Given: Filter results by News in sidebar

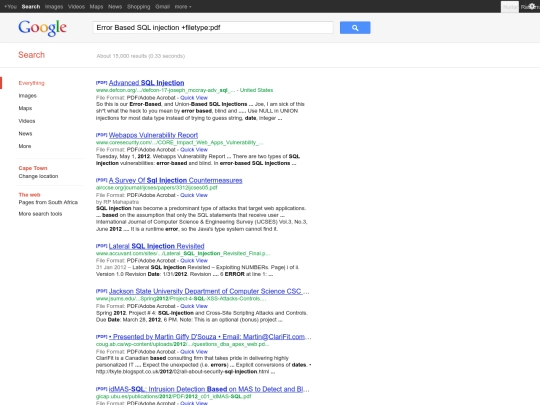Looking at the screenshot, I should click(25, 134).
